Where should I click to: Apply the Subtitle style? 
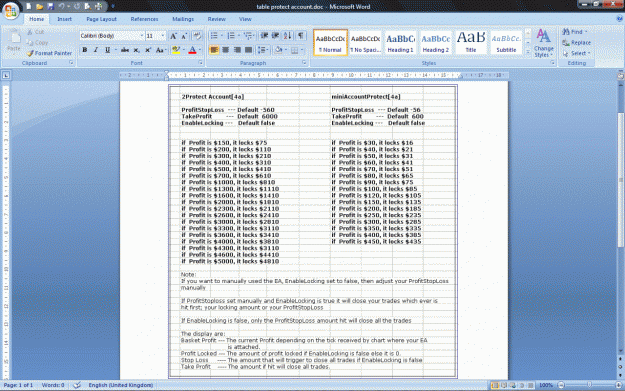tap(506, 43)
